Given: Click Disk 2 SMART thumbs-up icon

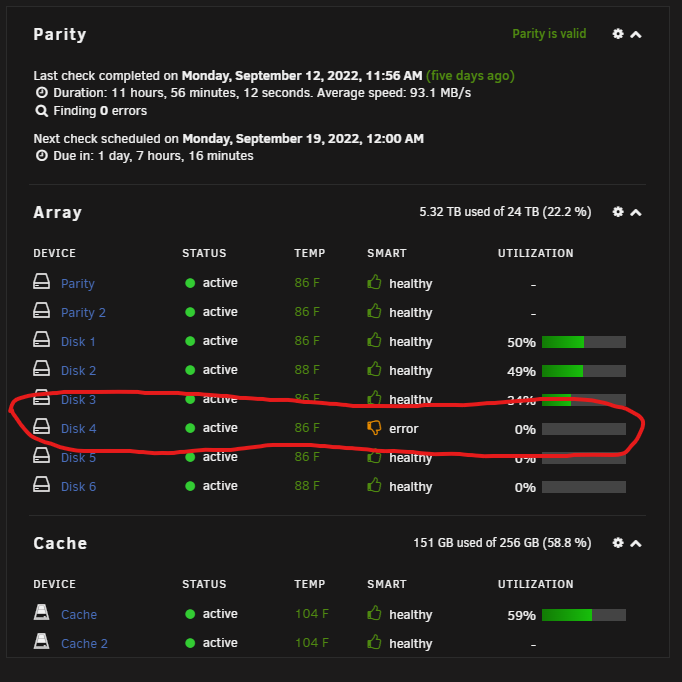Looking at the screenshot, I should click(x=374, y=369).
